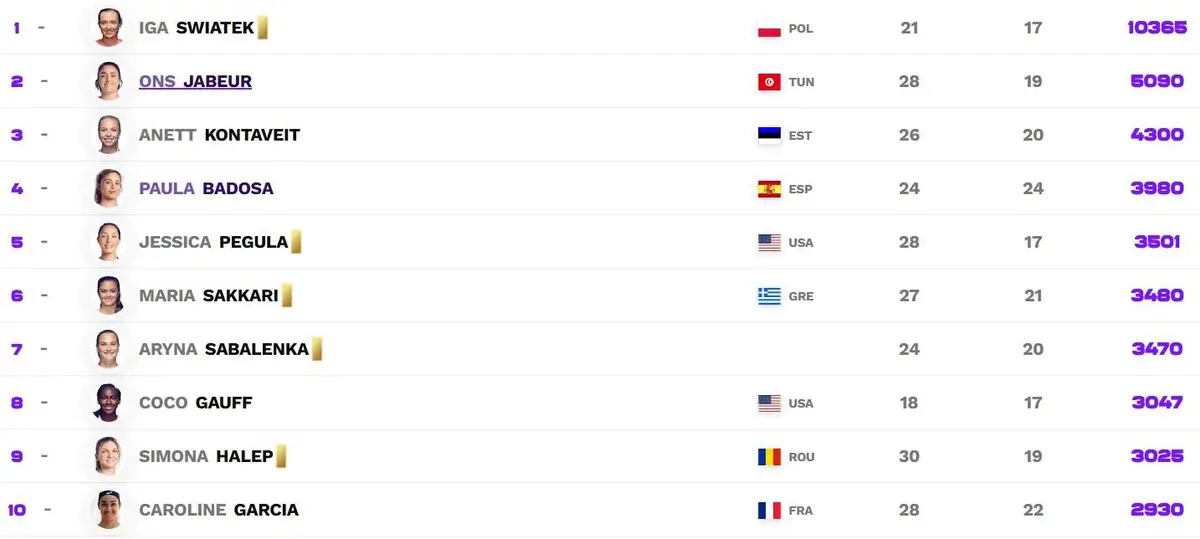Click the gold badge beside Simona Halep
Screen dimensions: 1200x539
[281, 456]
